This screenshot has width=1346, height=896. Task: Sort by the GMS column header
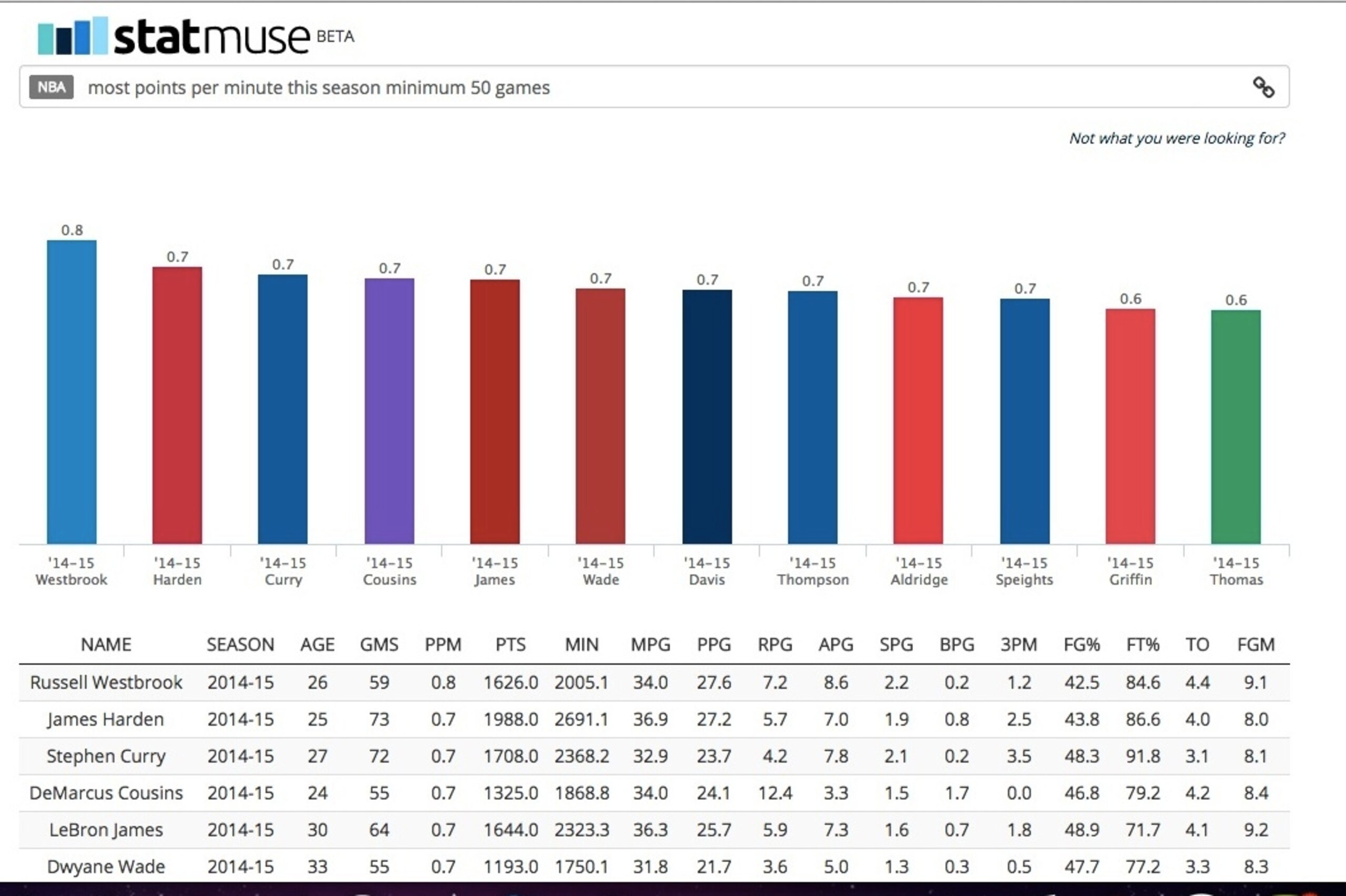point(379,645)
